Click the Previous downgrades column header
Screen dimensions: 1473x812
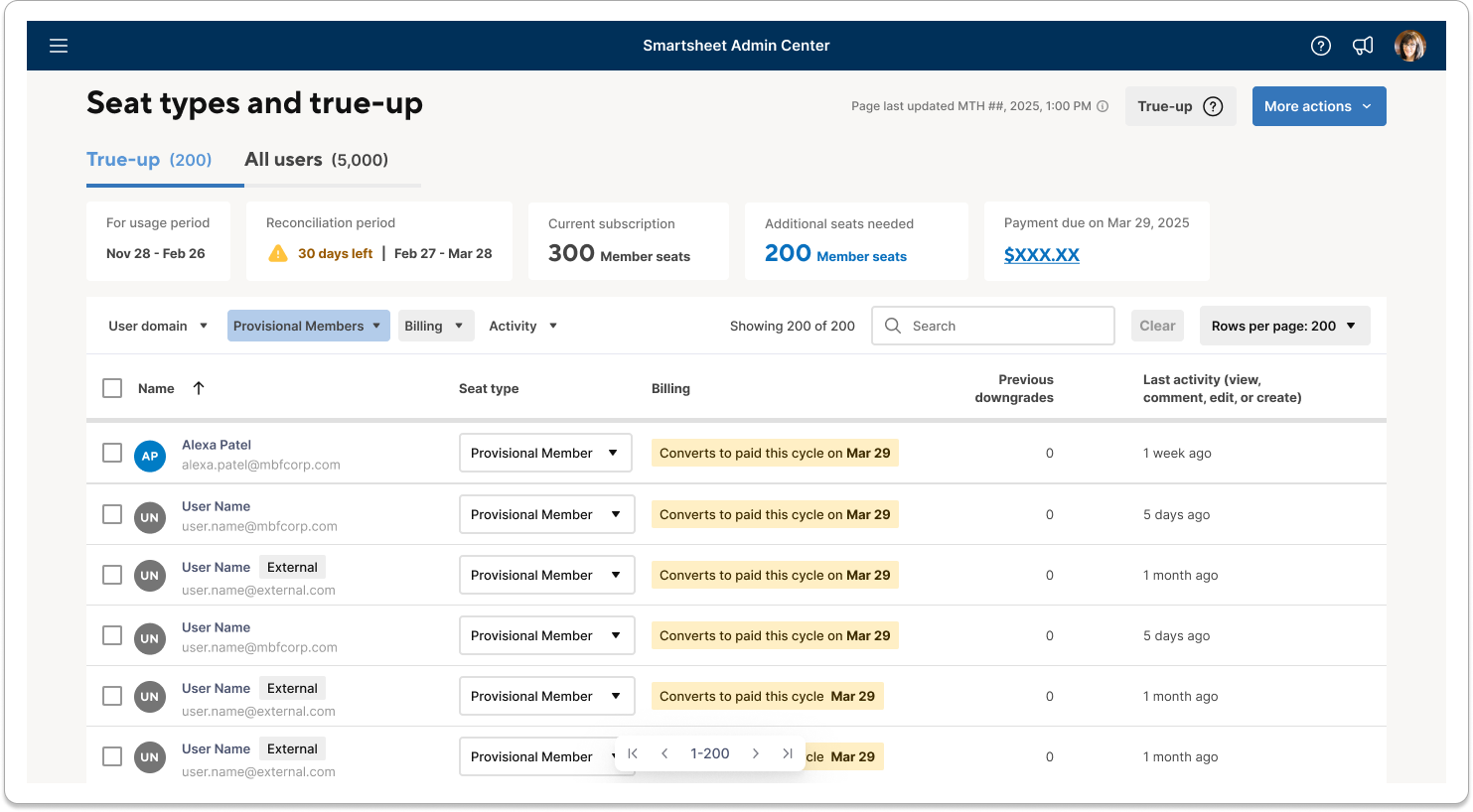[x=1014, y=388]
